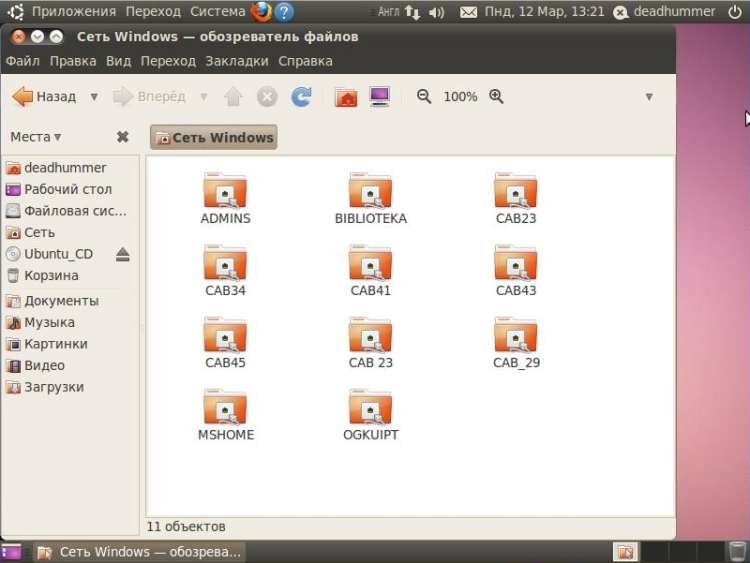Launch Firefox from the top panel
The width and height of the screenshot is (750, 563).
pos(261,12)
